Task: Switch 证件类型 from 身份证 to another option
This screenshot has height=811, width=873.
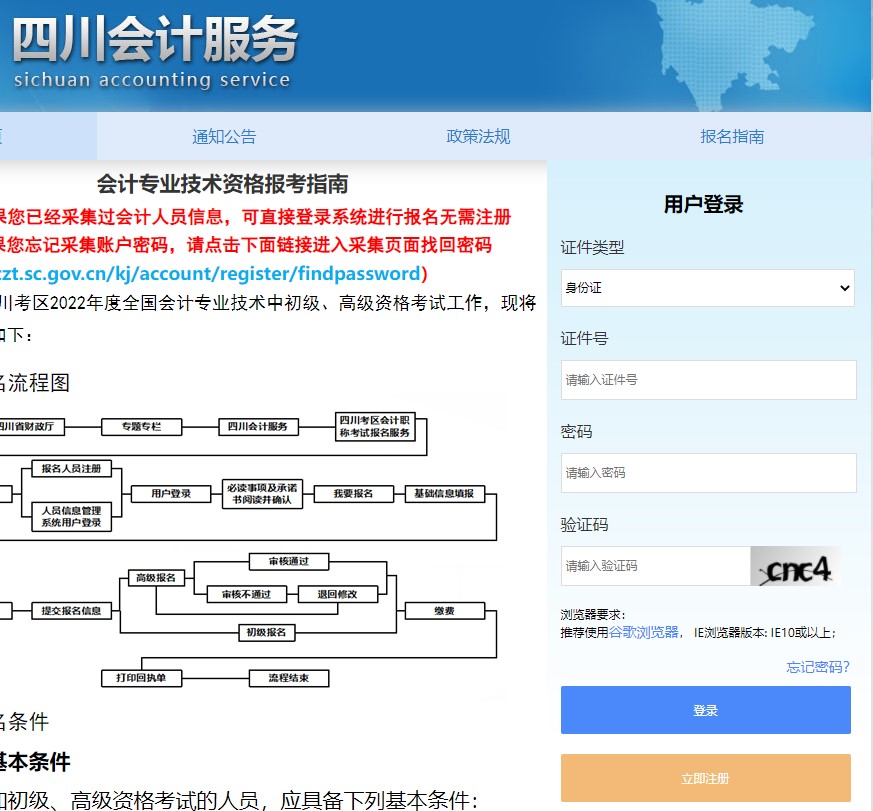Action: pyautogui.click(x=707, y=287)
